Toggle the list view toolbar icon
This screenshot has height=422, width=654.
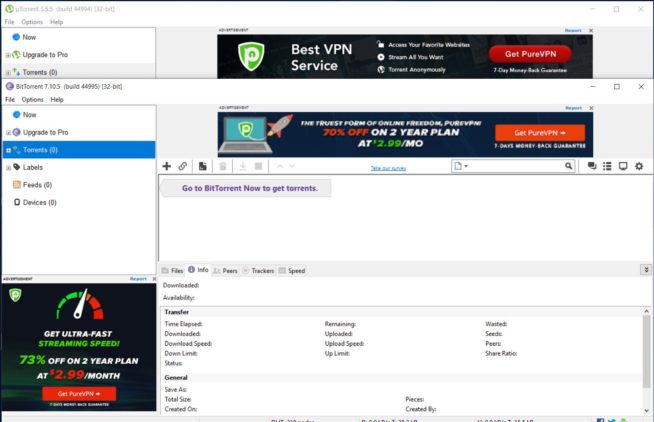click(607, 166)
